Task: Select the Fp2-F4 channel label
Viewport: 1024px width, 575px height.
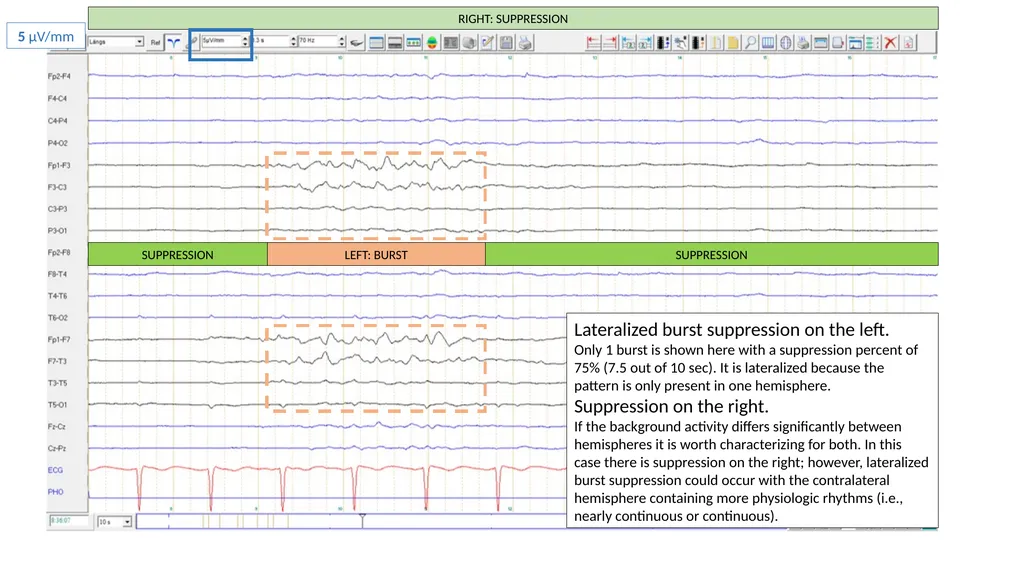Action: coord(59,76)
